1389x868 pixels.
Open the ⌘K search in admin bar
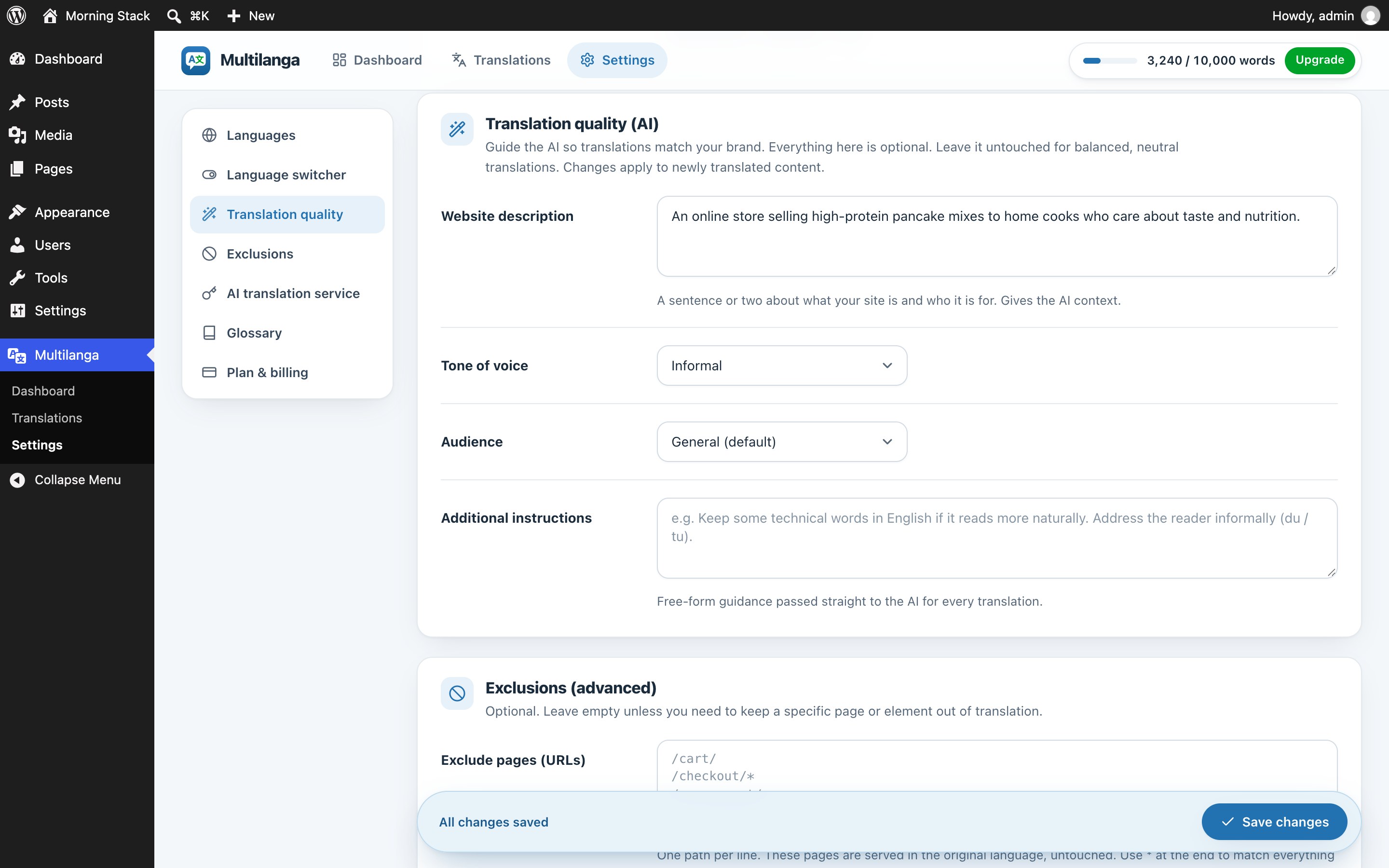188,15
